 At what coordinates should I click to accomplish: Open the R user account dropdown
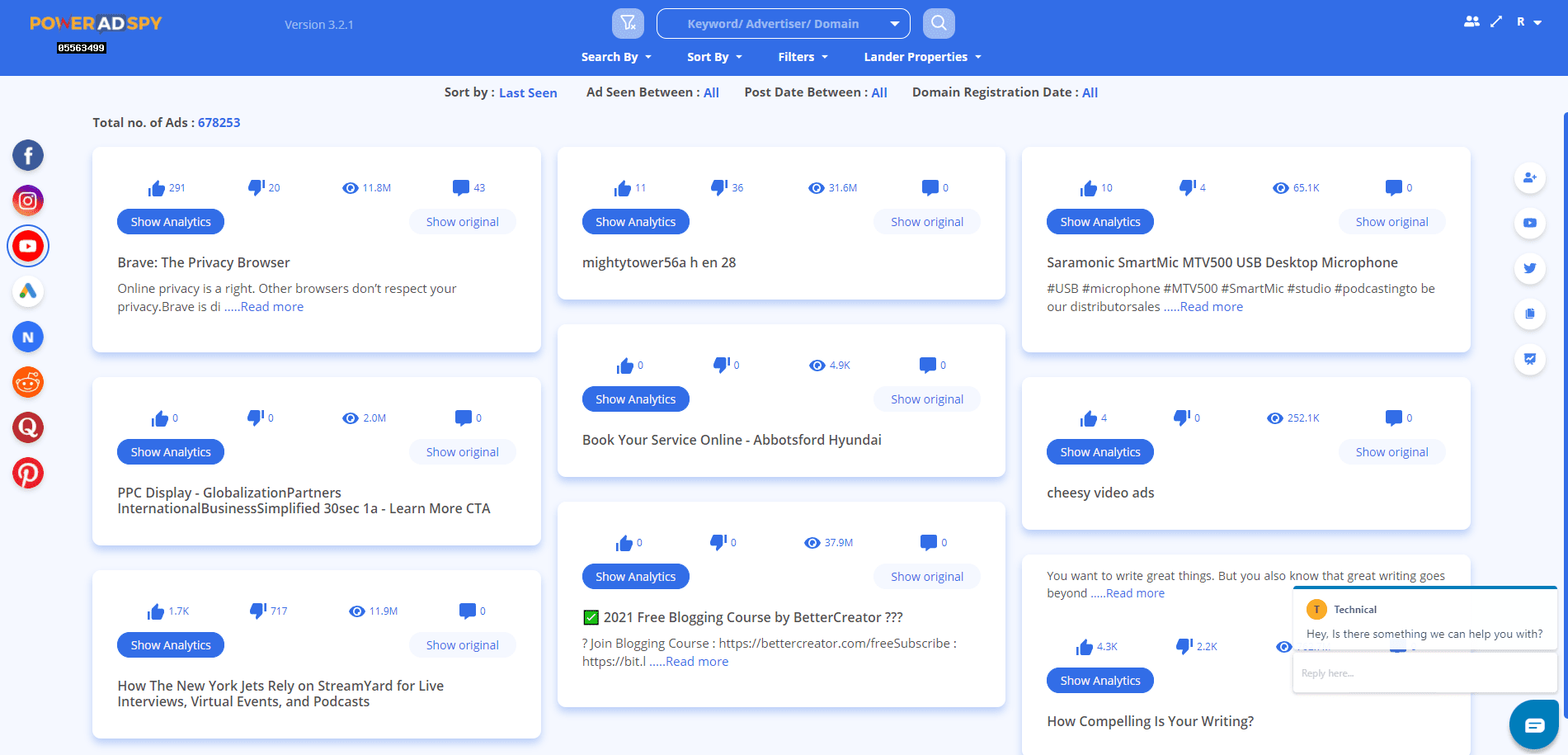[1528, 22]
